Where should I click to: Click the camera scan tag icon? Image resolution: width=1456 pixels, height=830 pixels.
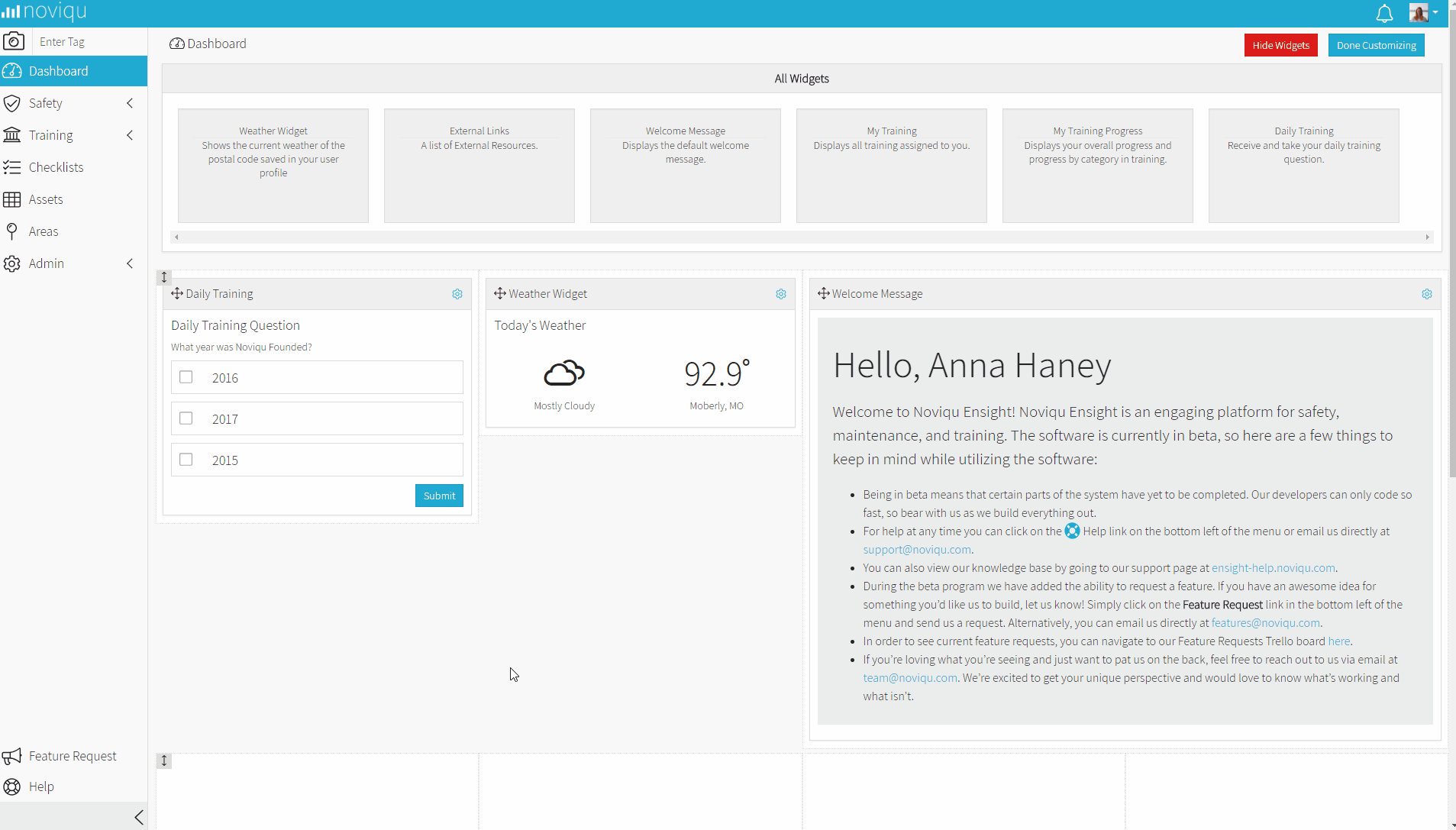click(14, 41)
